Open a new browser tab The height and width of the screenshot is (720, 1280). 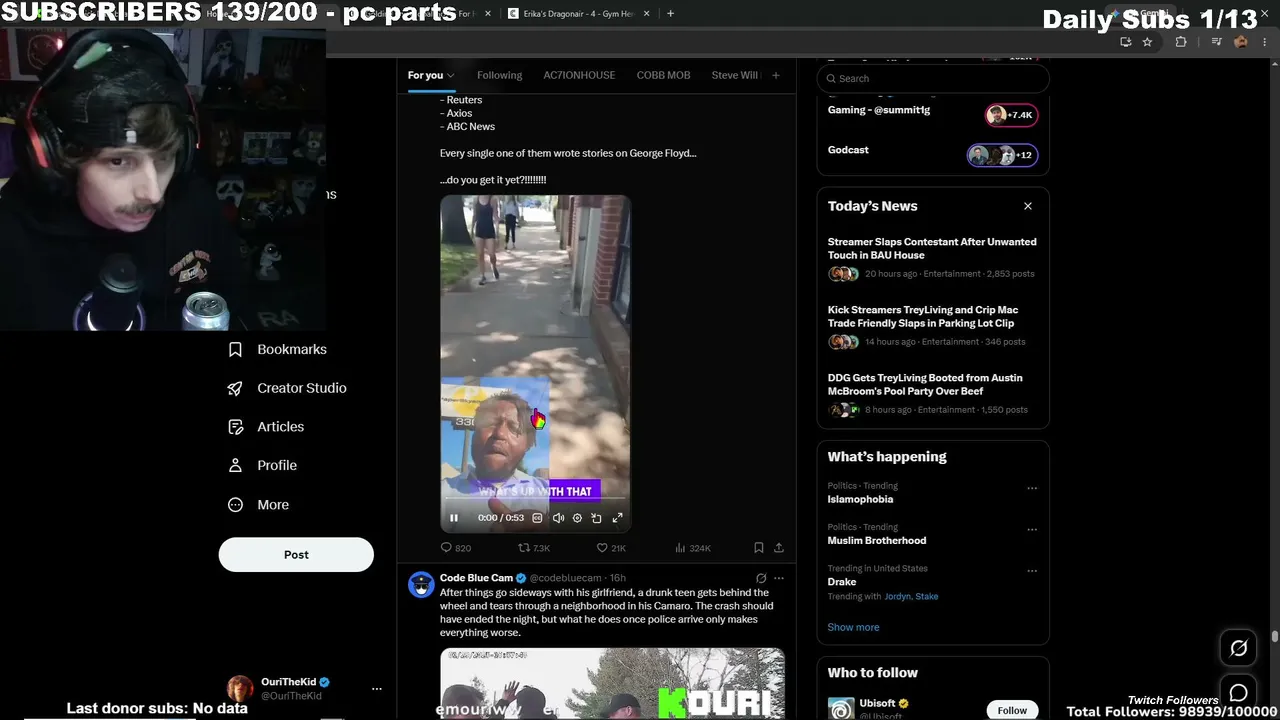670,14
